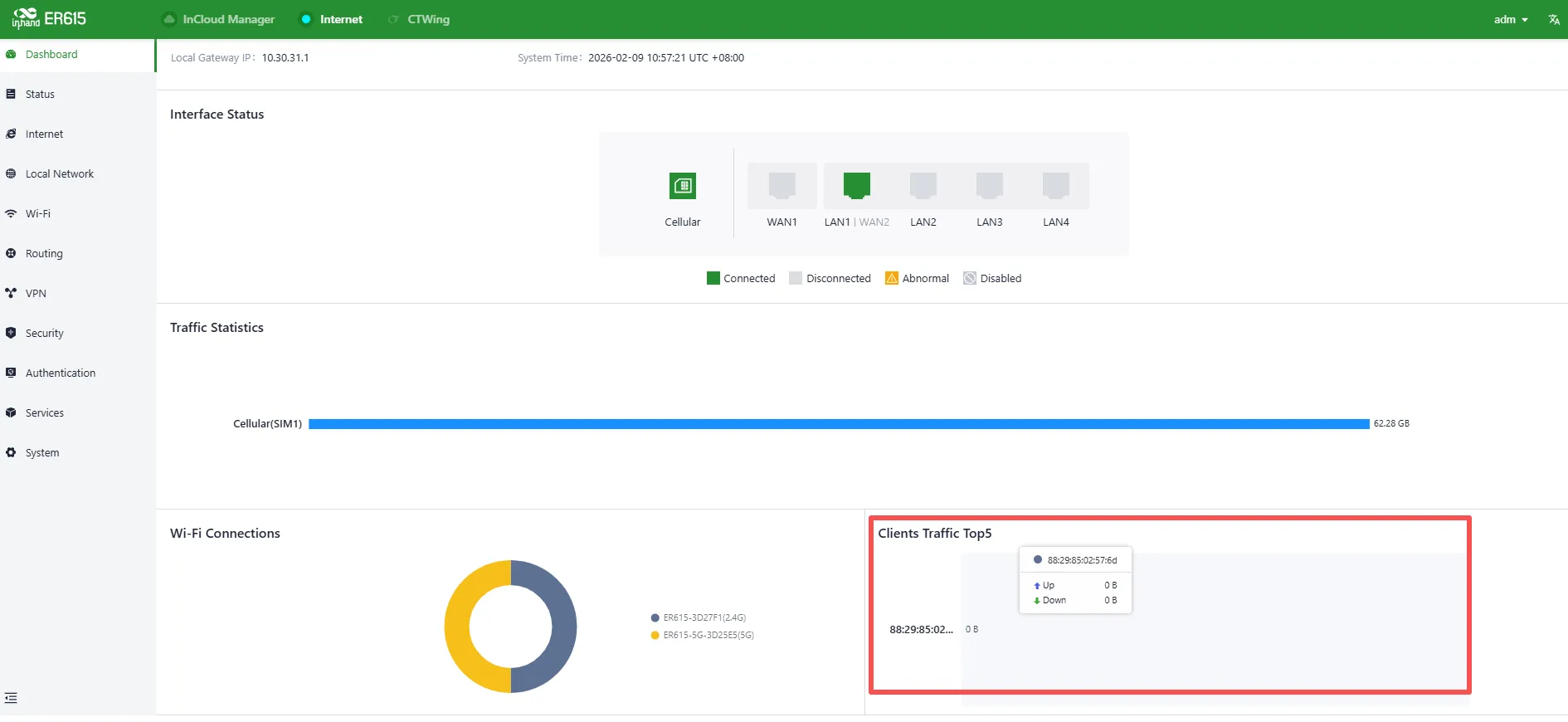Click the LAN2 port icon
1568x722 pixels.
923,186
